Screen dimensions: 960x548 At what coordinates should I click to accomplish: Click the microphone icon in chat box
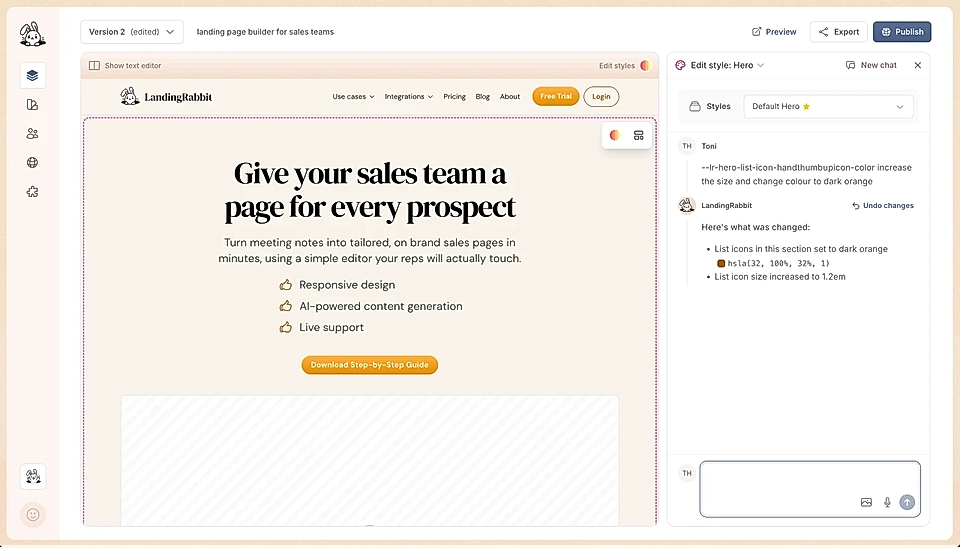tap(887, 502)
